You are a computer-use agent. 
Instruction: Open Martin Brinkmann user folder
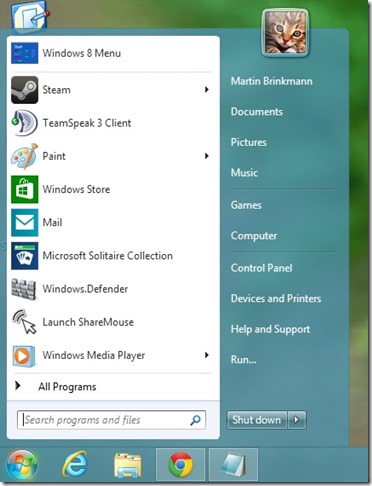click(x=272, y=81)
